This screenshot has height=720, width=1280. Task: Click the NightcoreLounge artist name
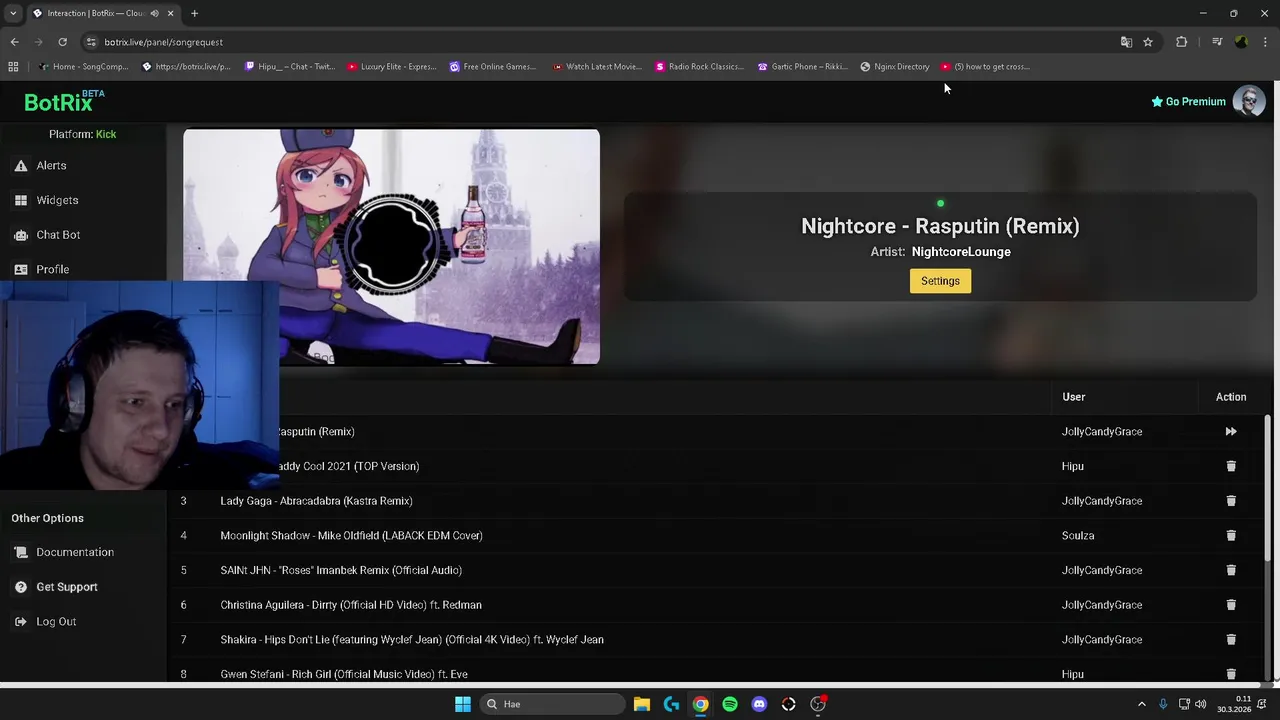point(961,252)
